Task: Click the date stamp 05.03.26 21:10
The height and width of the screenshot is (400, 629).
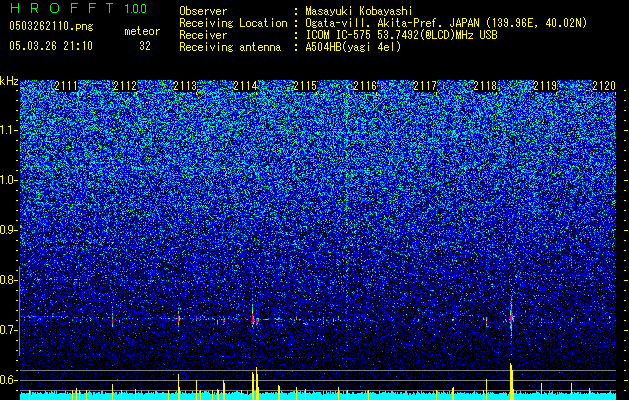Action: point(51,46)
